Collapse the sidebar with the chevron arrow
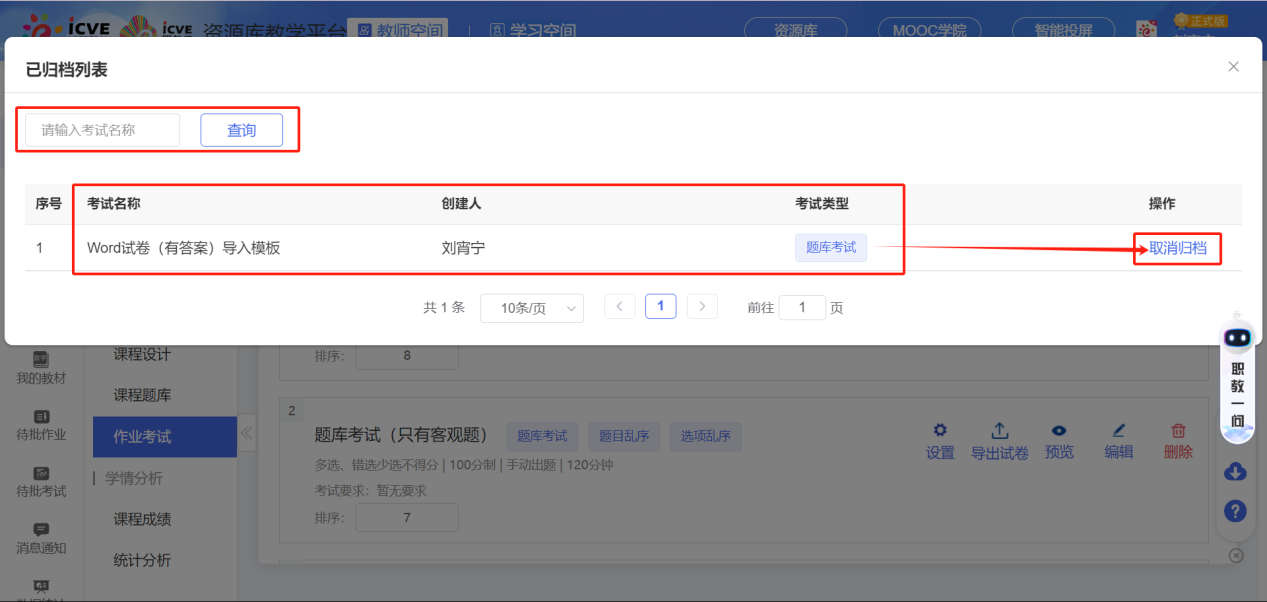Image resolution: width=1267 pixels, height=602 pixels. point(246,434)
